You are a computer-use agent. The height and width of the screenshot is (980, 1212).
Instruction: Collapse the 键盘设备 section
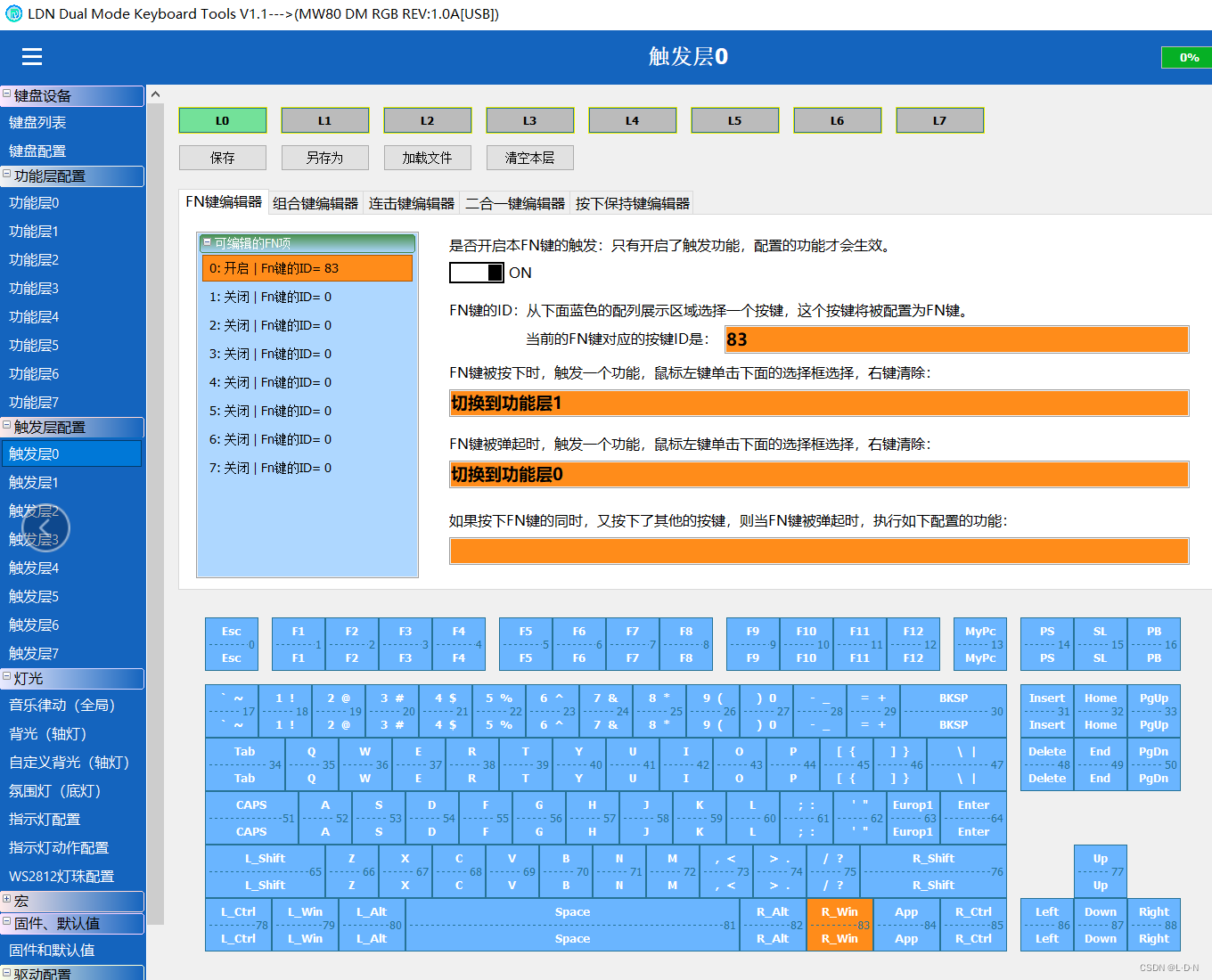point(7,94)
